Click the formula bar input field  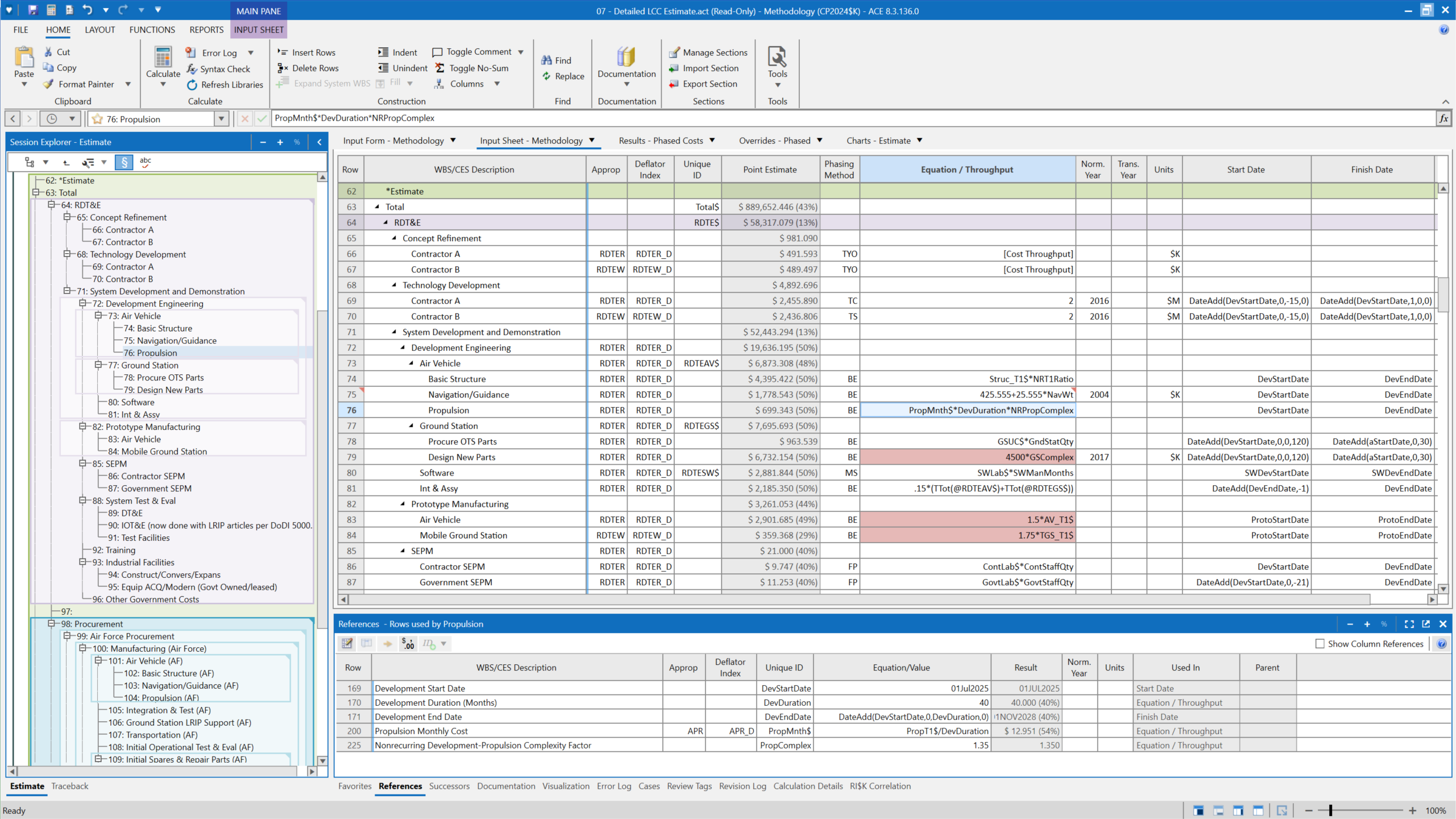click(x=853, y=118)
